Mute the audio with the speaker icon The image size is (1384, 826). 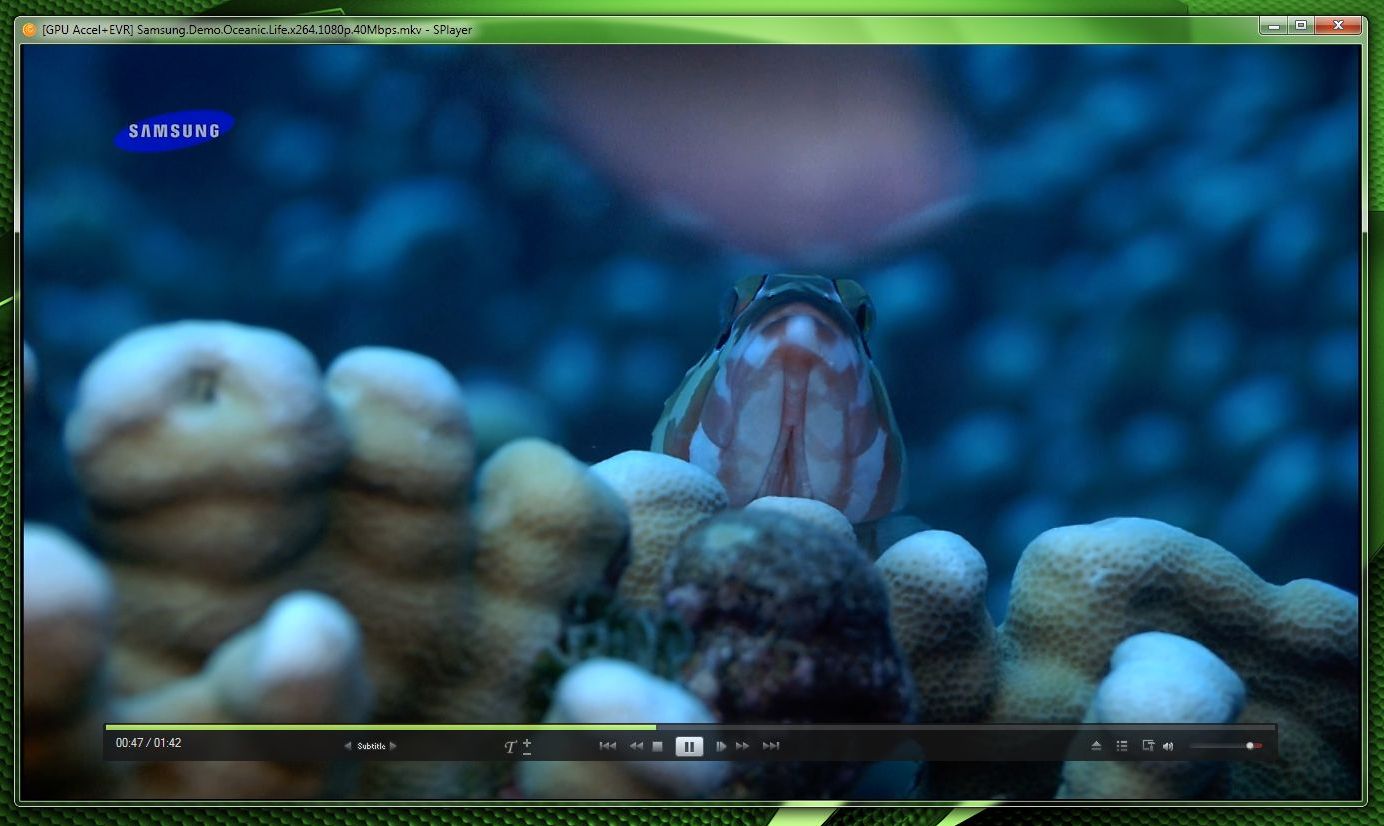coord(1168,746)
